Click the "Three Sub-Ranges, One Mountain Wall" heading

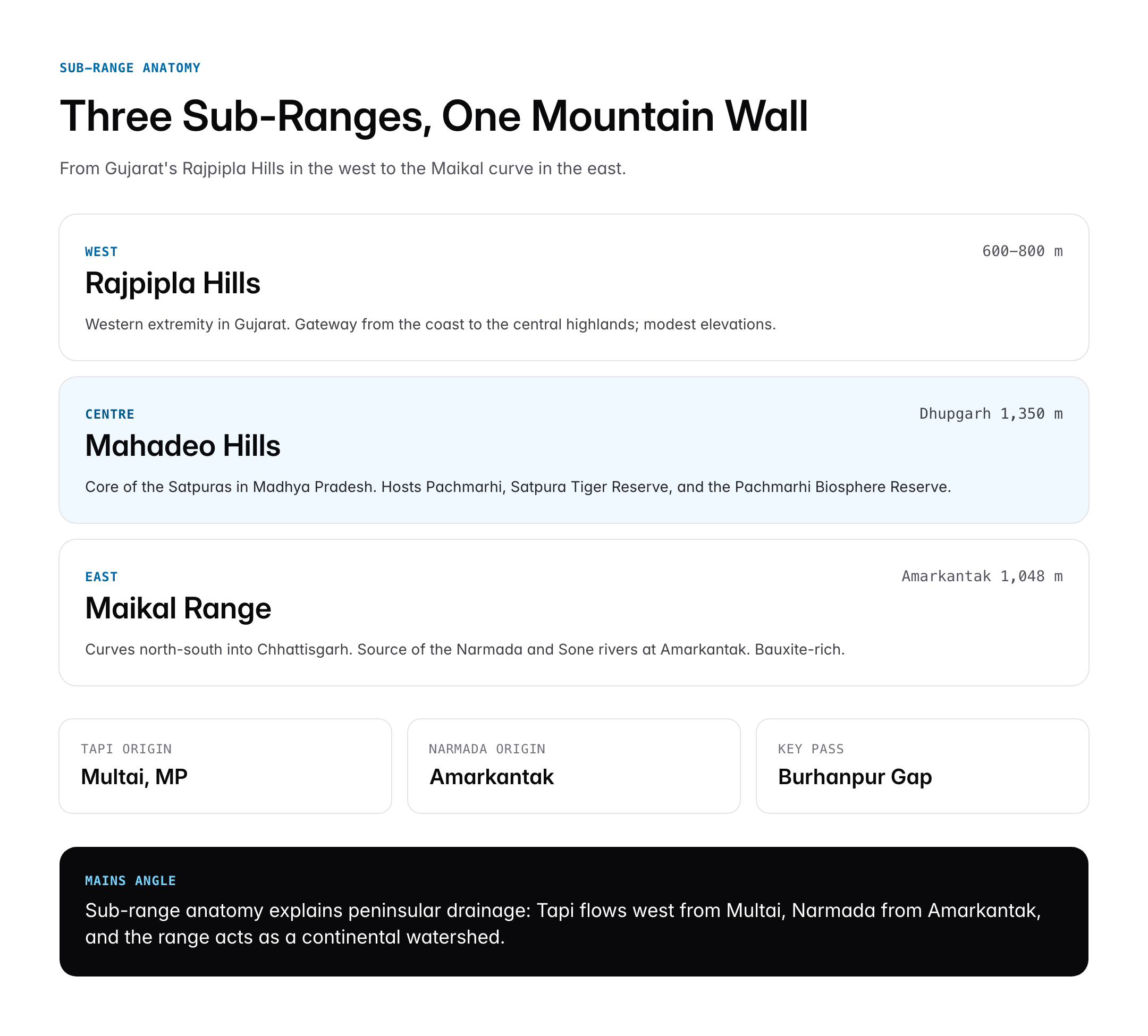tap(433, 117)
